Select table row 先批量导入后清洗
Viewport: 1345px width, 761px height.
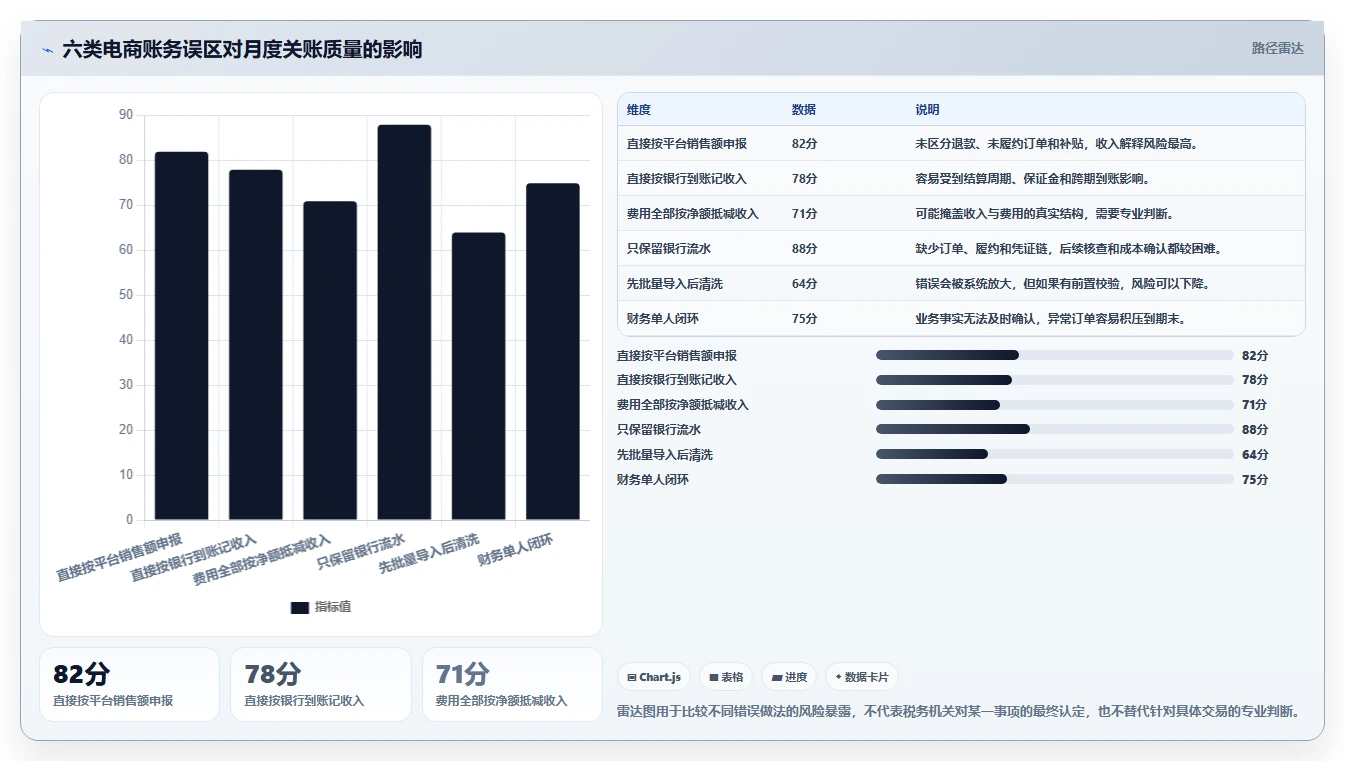tap(961, 284)
